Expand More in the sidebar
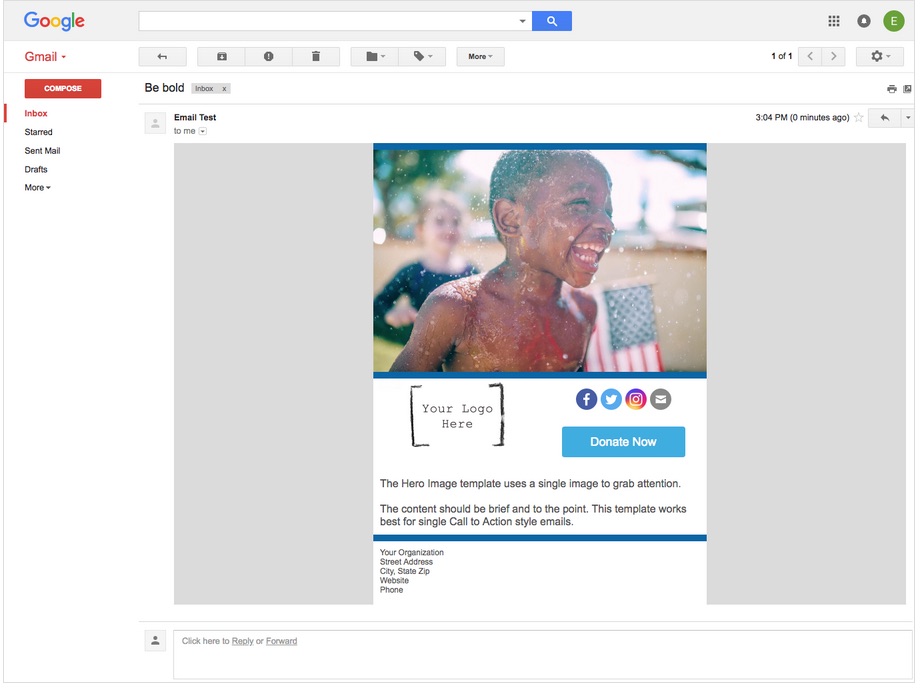The width and height of the screenshot is (922, 691). coord(38,188)
